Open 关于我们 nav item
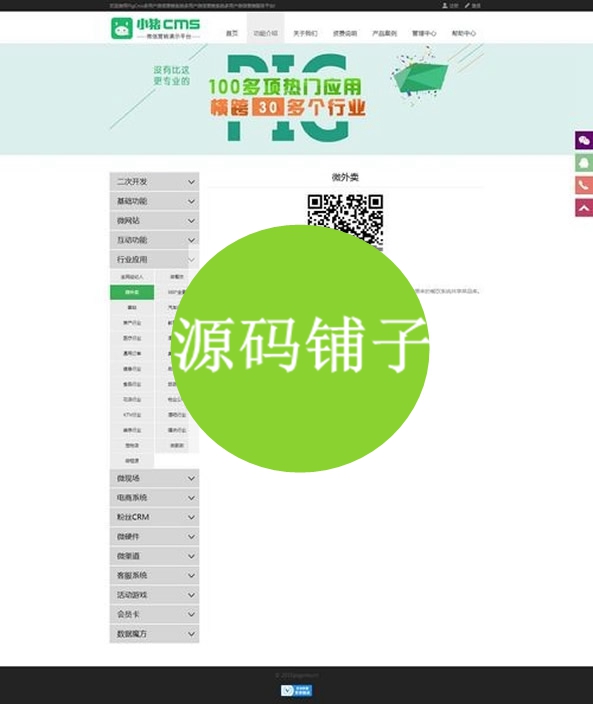The width and height of the screenshot is (593, 704). coord(305,33)
